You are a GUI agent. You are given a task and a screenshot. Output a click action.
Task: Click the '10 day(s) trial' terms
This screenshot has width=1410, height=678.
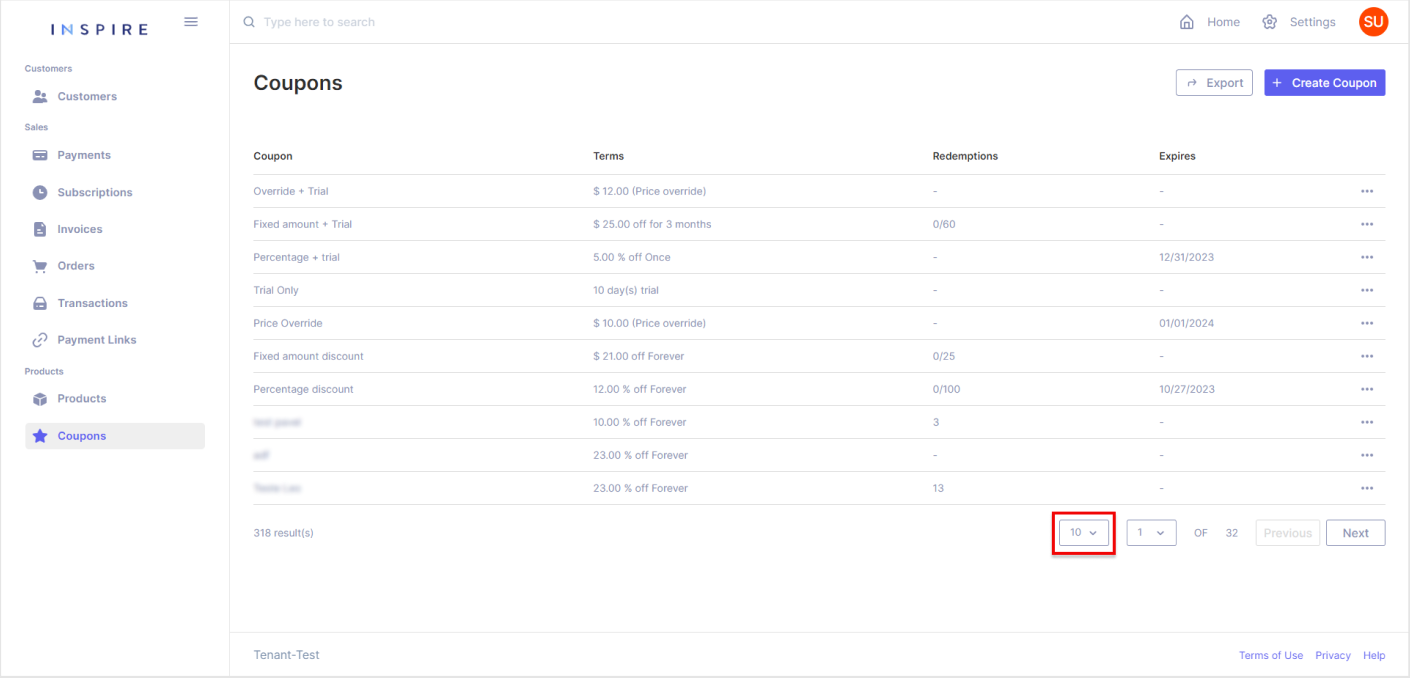point(626,290)
